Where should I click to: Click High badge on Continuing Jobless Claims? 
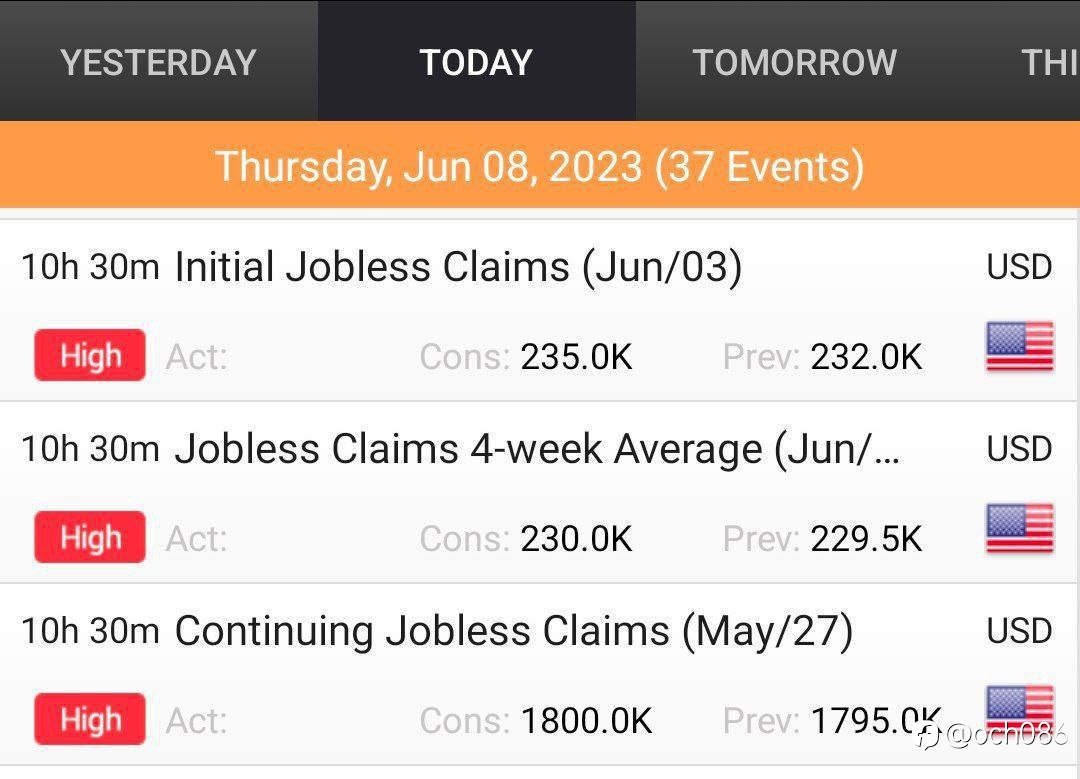click(90, 718)
